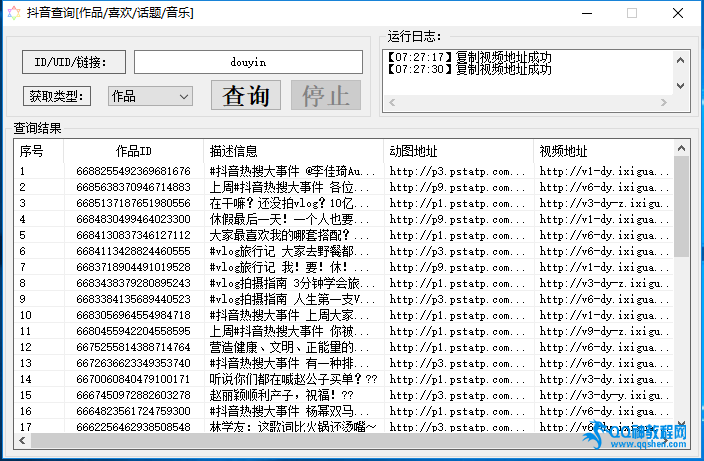Click sequence number 12 in 序号 column
This screenshot has width=704, height=461.
pyautogui.click(x=26, y=347)
